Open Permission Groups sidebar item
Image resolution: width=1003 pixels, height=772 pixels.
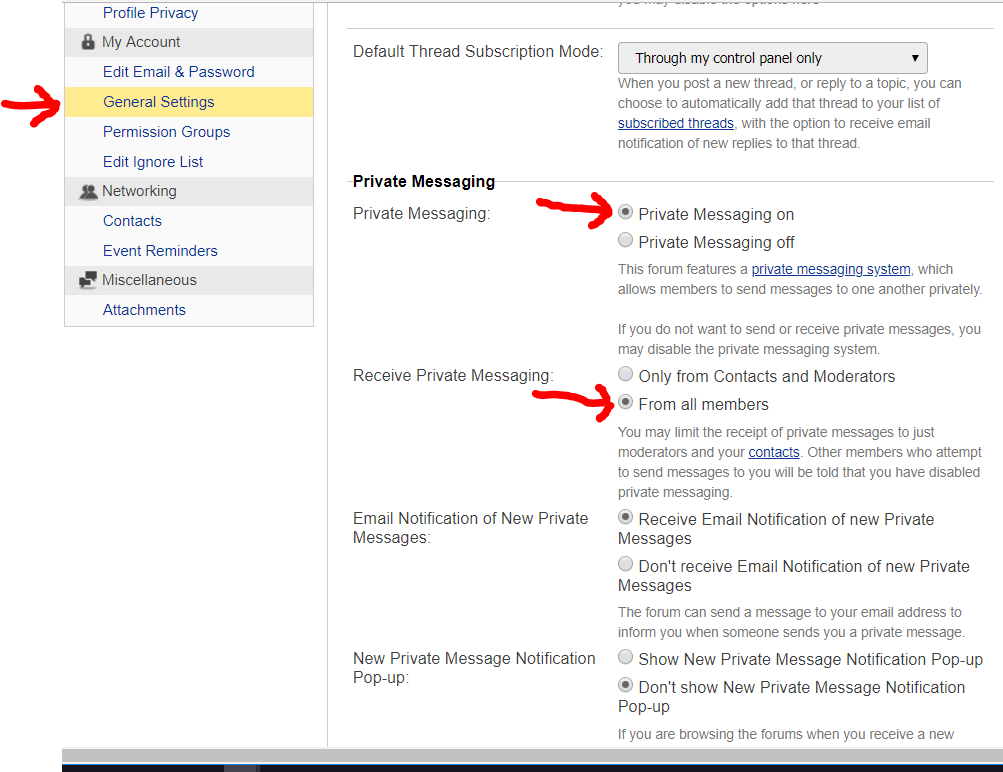click(166, 132)
